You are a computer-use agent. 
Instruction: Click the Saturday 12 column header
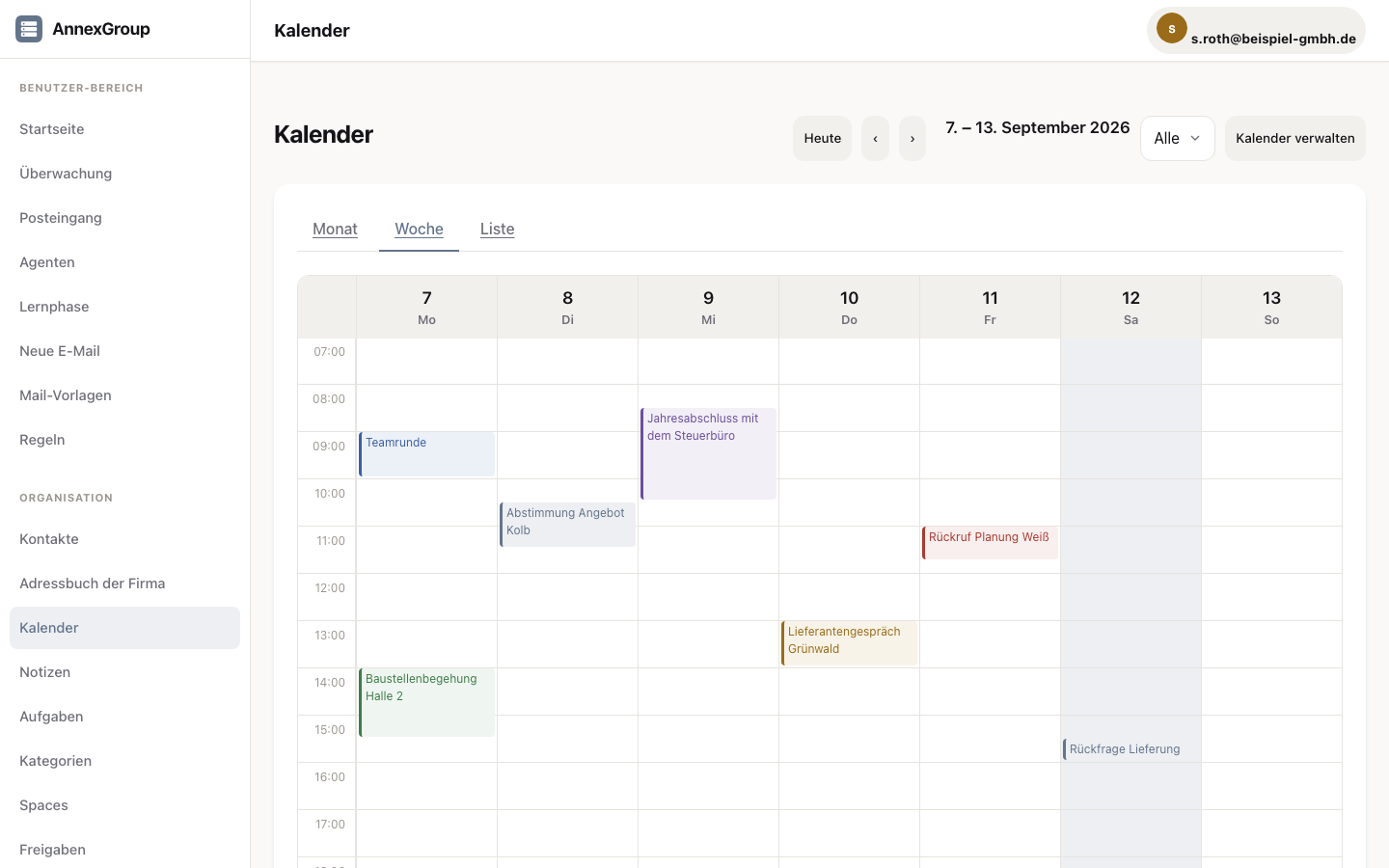pos(1131,307)
